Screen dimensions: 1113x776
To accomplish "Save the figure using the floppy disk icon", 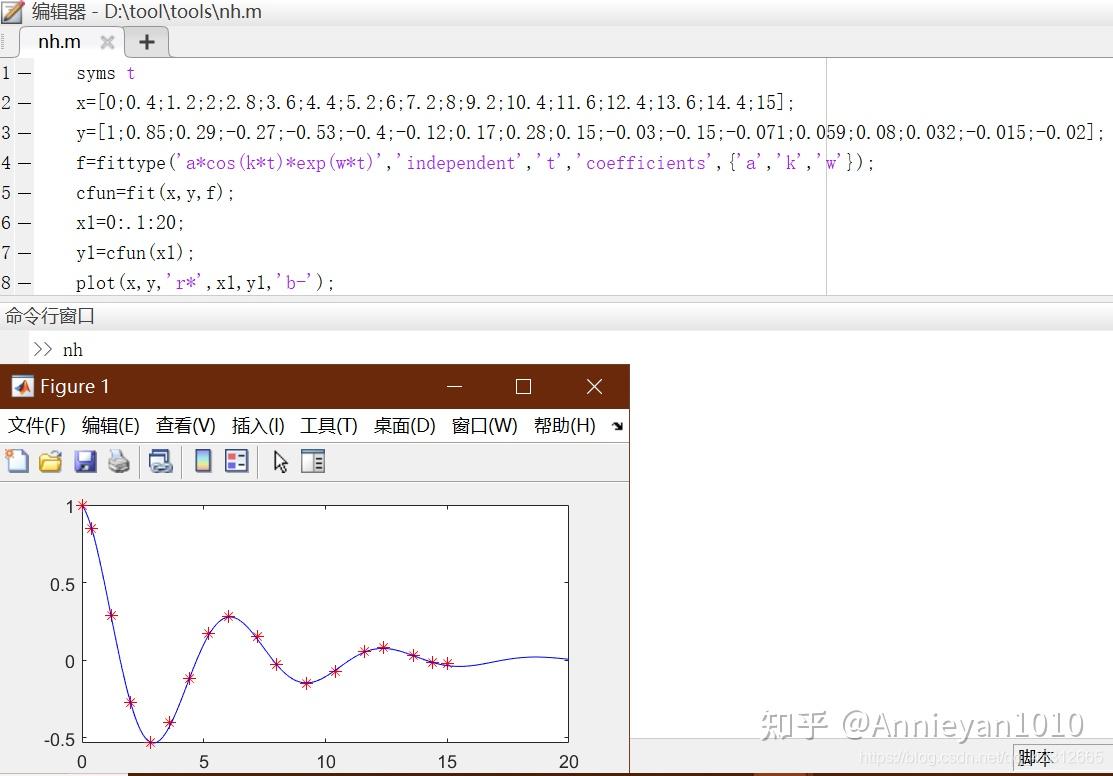I will coord(86,461).
